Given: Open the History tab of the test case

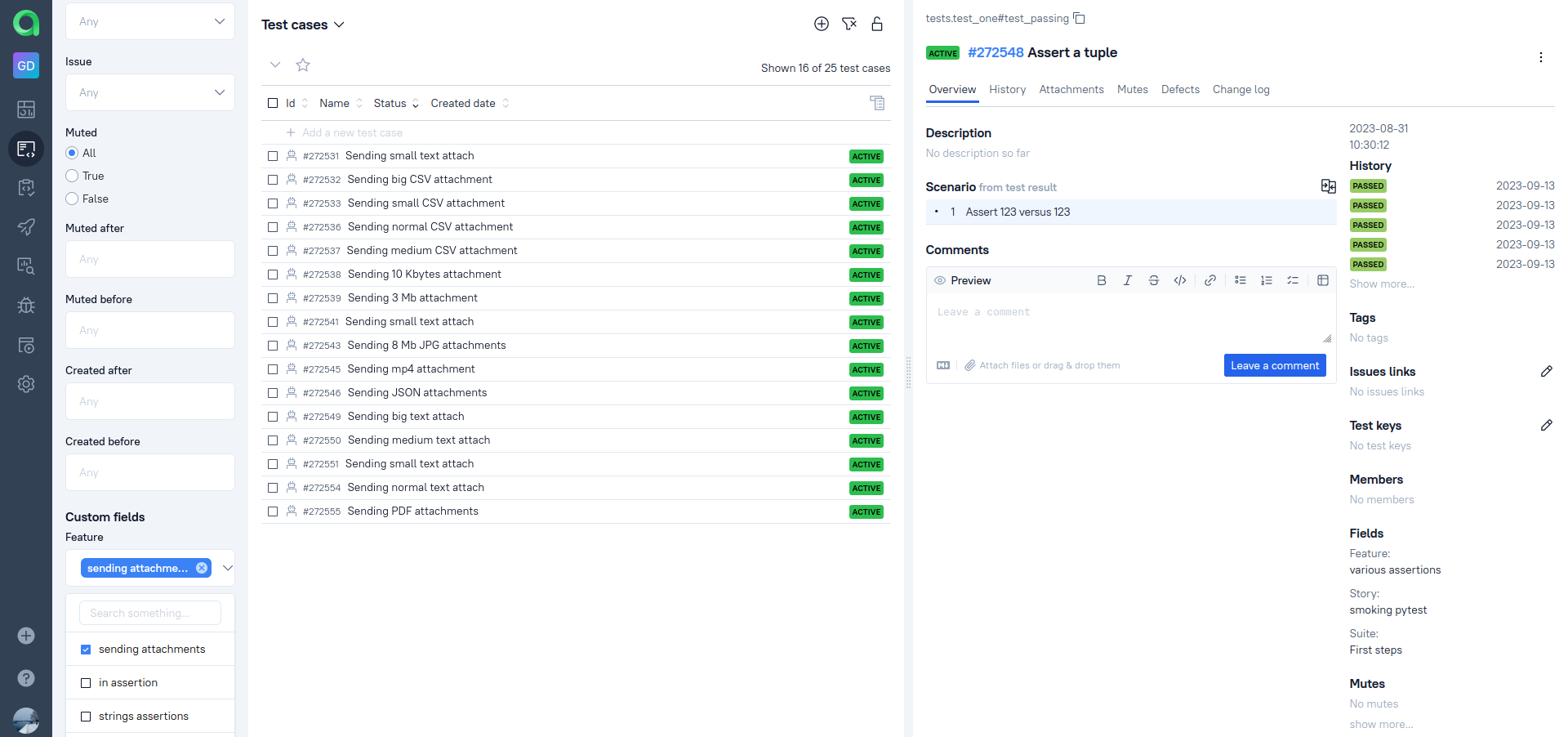Looking at the screenshot, I should [1007, 90].
